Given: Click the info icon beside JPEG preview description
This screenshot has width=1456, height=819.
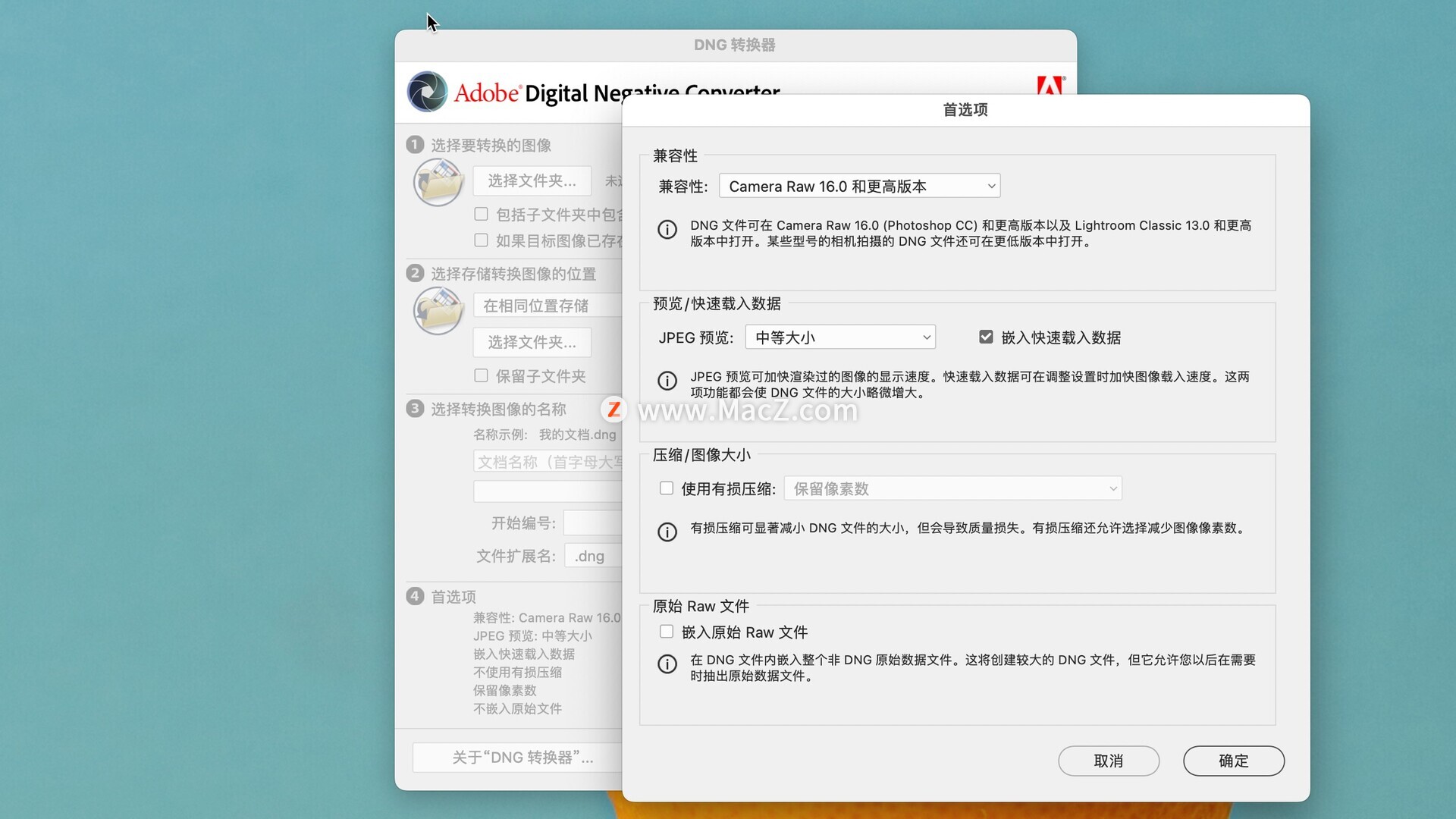Looking at the screenshot, I should tap(667, 380).
